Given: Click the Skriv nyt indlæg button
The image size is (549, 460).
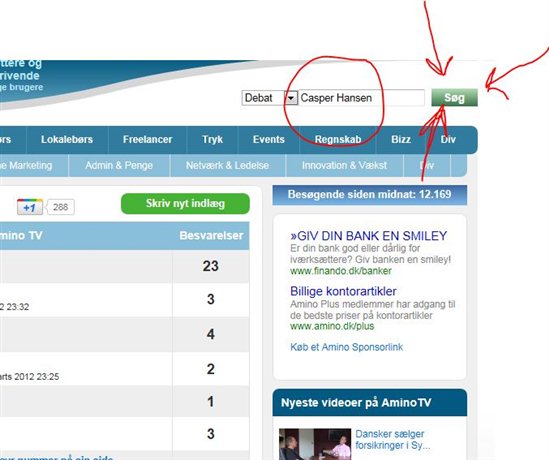Looking at the screenshot, I should tap(185, 203).
